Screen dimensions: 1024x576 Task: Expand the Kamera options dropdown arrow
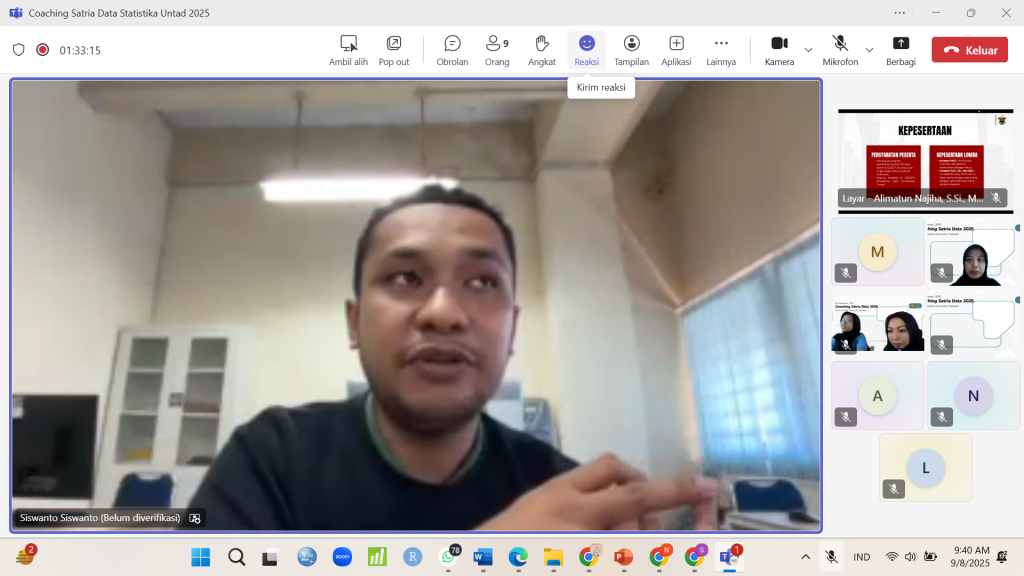[x=808, y=50]
